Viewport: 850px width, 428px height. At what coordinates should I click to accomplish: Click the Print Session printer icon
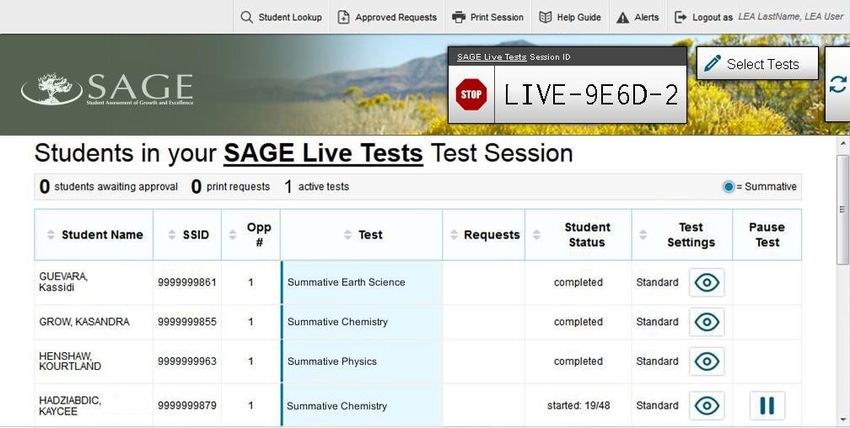(459, 17)
